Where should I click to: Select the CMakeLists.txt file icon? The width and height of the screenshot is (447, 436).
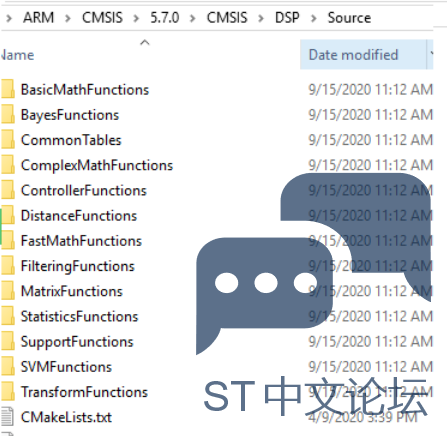pos(7,417)
